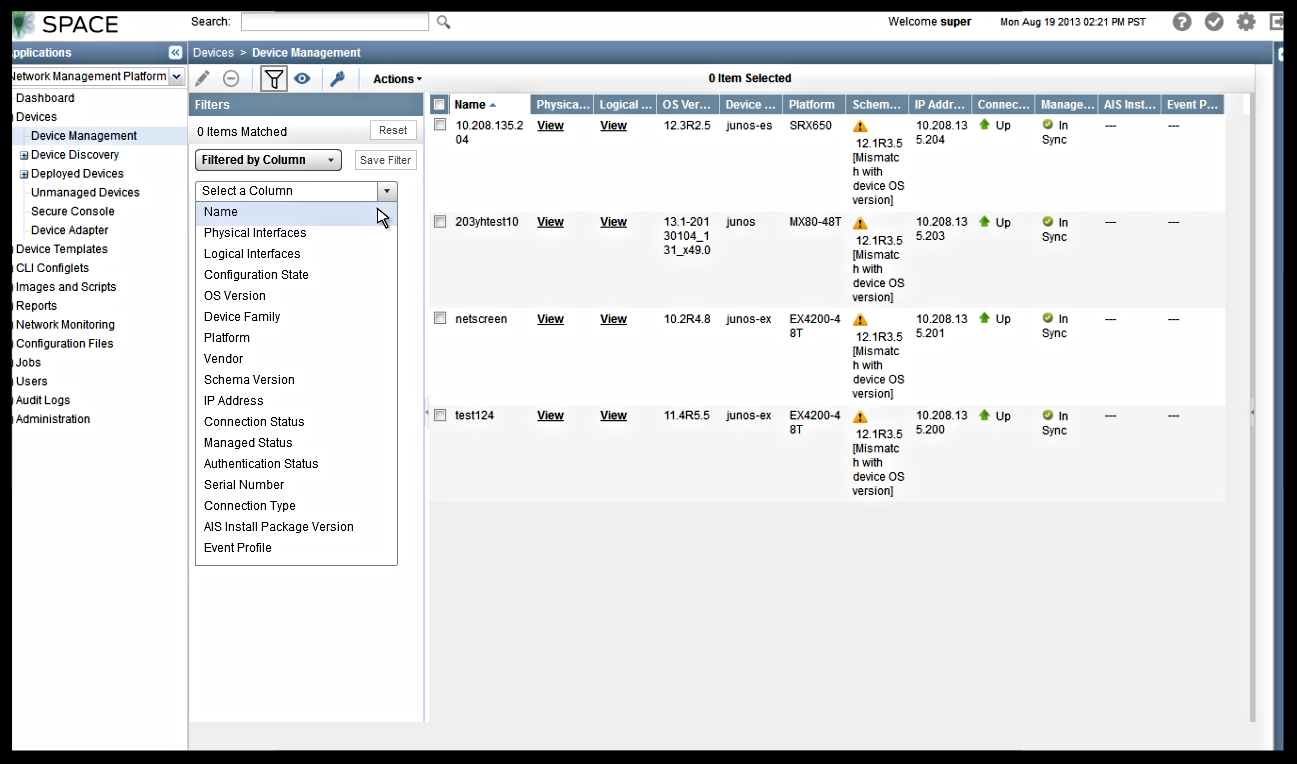Viewport: 1297px width, 764px height.
Task: Open Device Adapter in sidebar
Action: pyautogui.click(x=69, y=231)
